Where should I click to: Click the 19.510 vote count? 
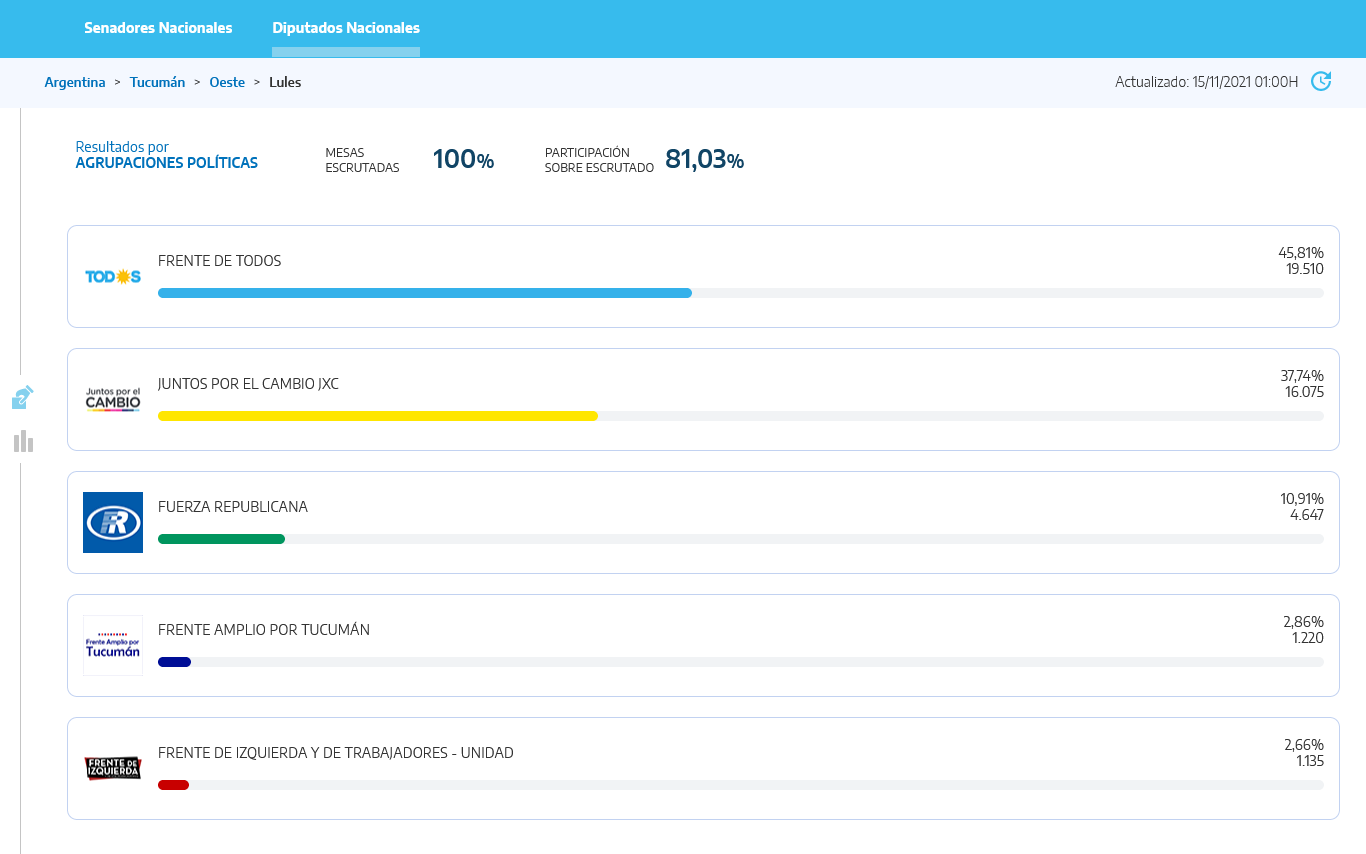tap(1305, 269)
